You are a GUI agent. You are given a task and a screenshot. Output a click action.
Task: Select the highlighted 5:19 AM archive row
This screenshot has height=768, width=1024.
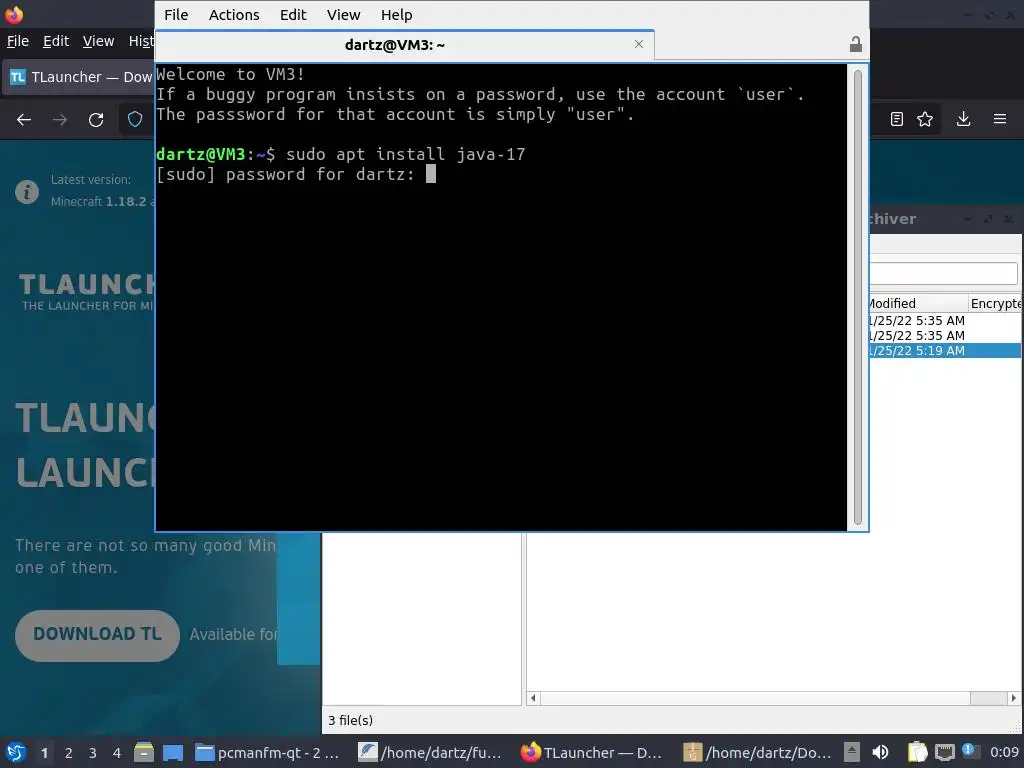pyautogui.click(x=945, y=351)
